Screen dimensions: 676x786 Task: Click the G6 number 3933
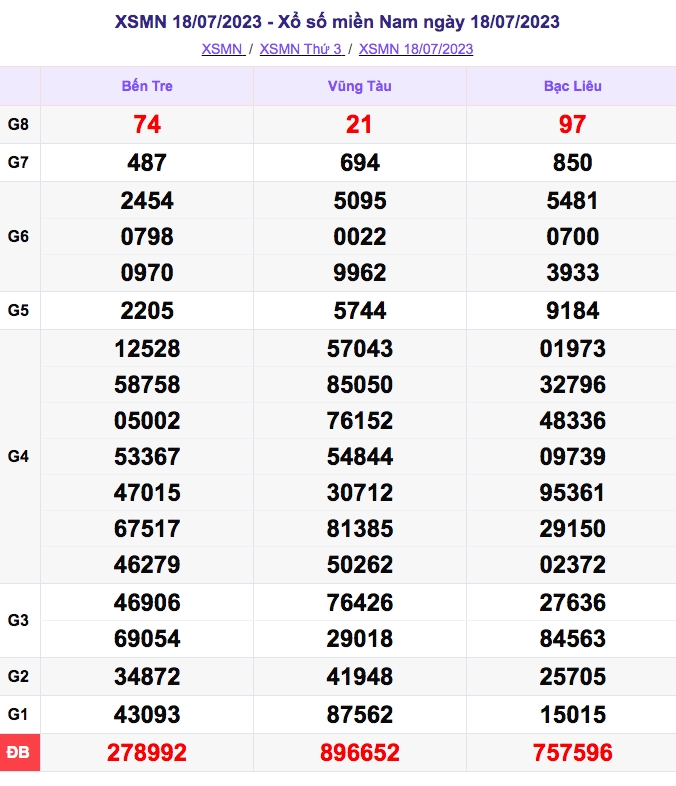pyautogui.click(x=573, y=273)
